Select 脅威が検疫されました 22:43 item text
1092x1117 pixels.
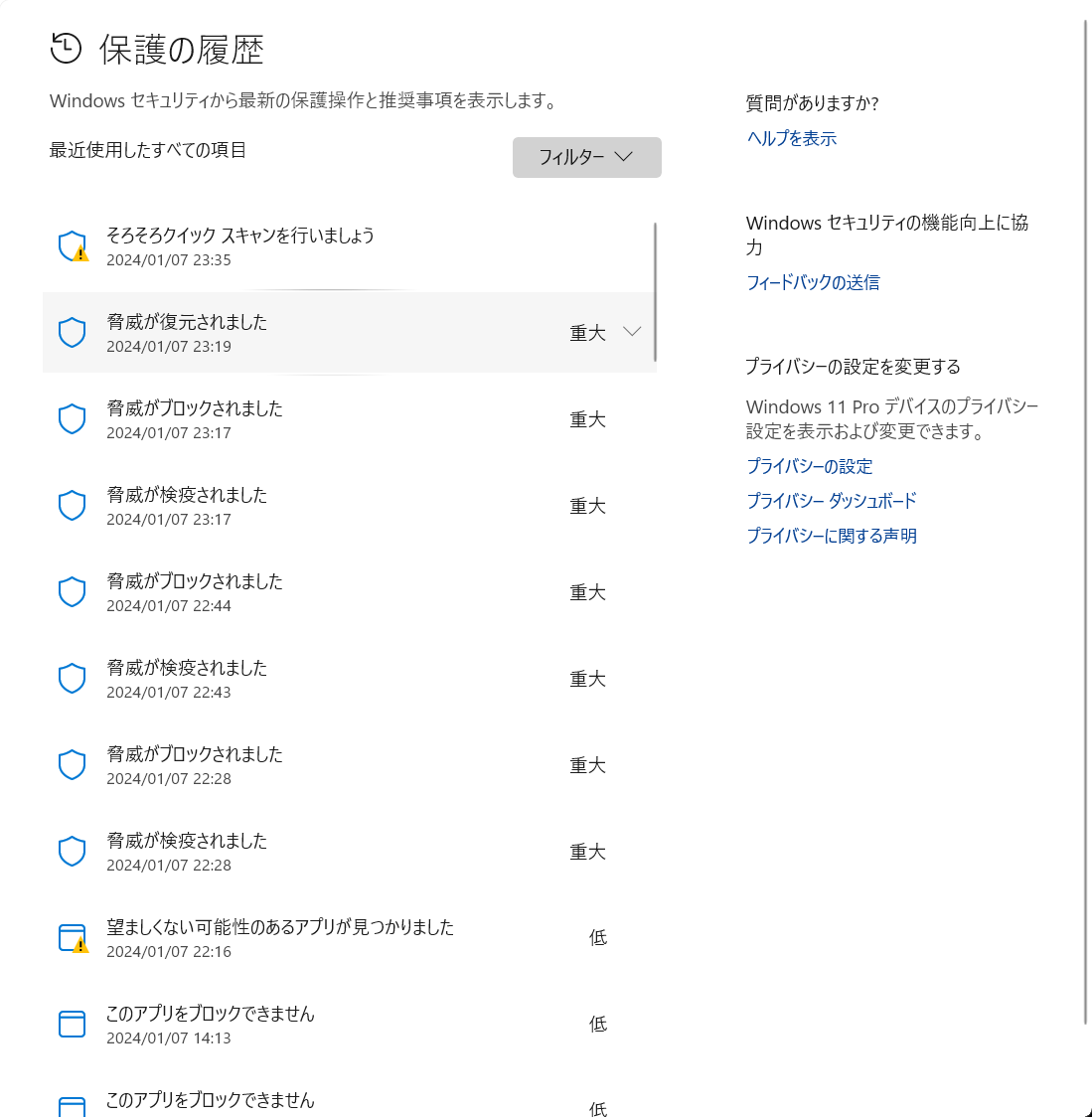(187, 668)
